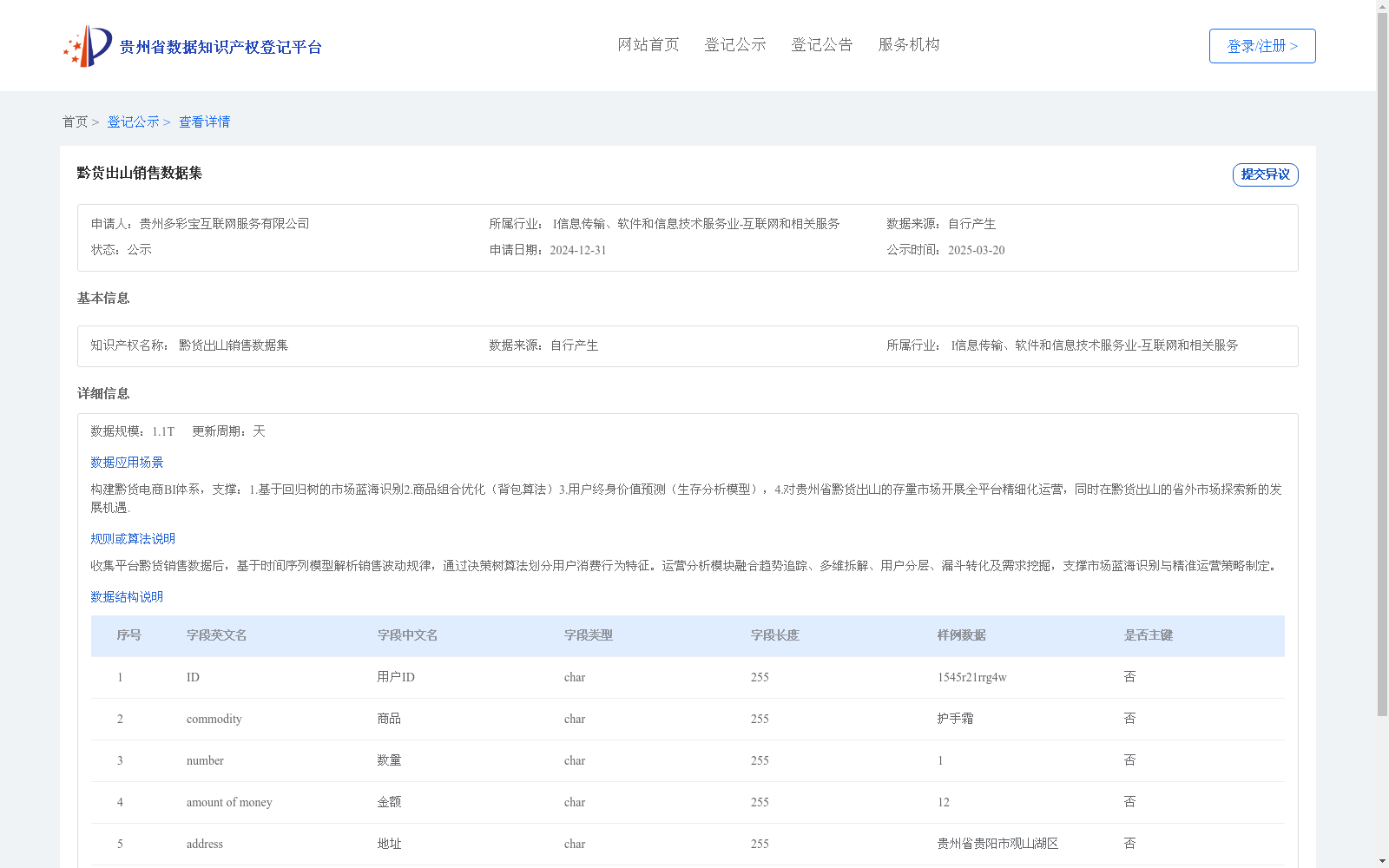Image resolution: width=1389 pixels, height=868 pixels.
Task: Open the 服务机构 navigation item
Action: 909,44
